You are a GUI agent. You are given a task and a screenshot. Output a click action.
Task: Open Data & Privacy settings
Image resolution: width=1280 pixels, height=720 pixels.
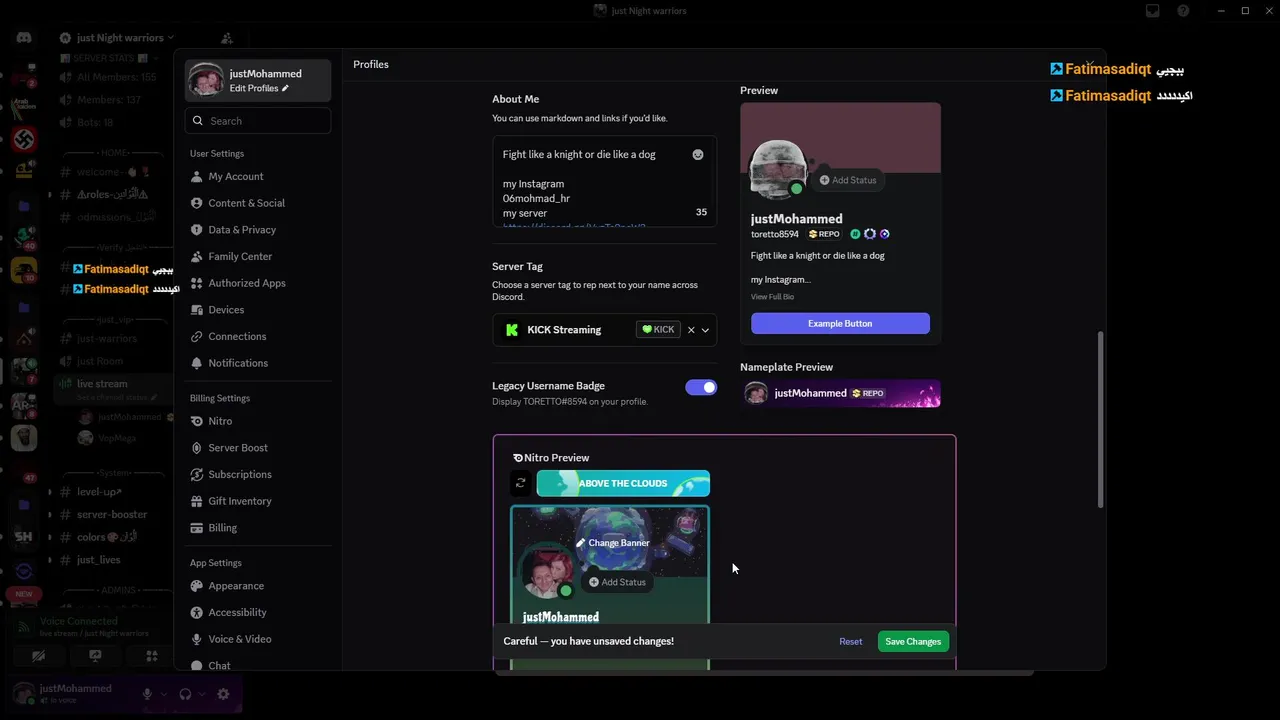(x=257, y=230)
